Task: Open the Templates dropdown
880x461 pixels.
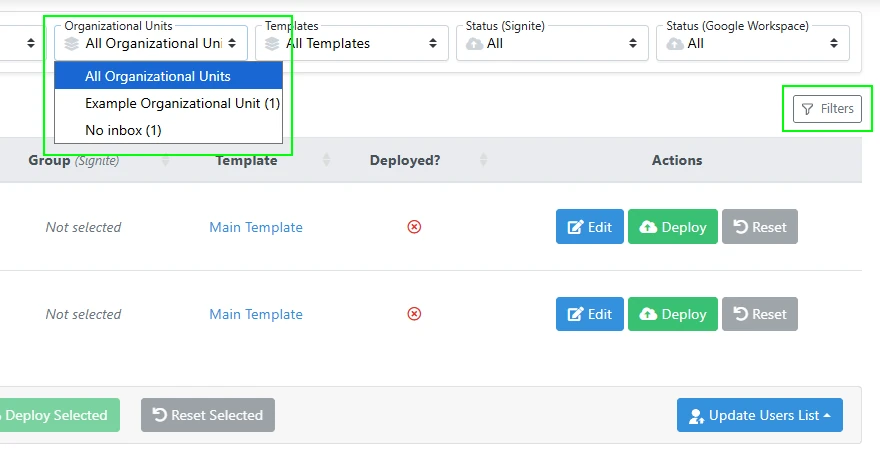Action: tap(351, 43)
